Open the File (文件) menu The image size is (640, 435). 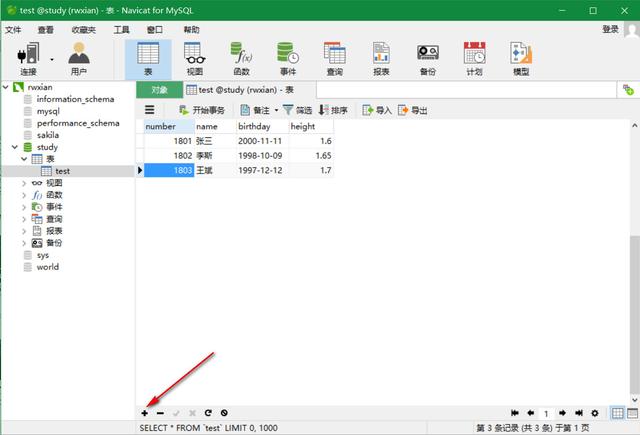point(13,30)
